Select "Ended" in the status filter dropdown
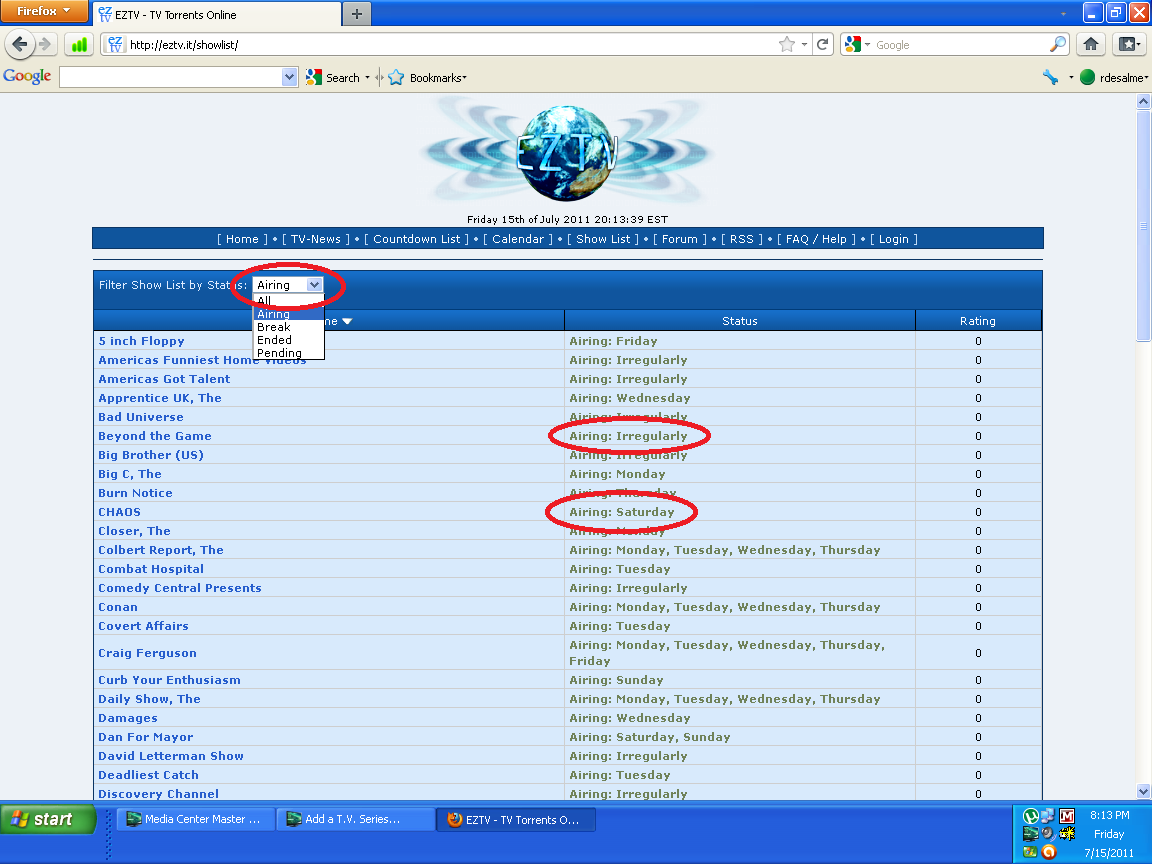 274,340
